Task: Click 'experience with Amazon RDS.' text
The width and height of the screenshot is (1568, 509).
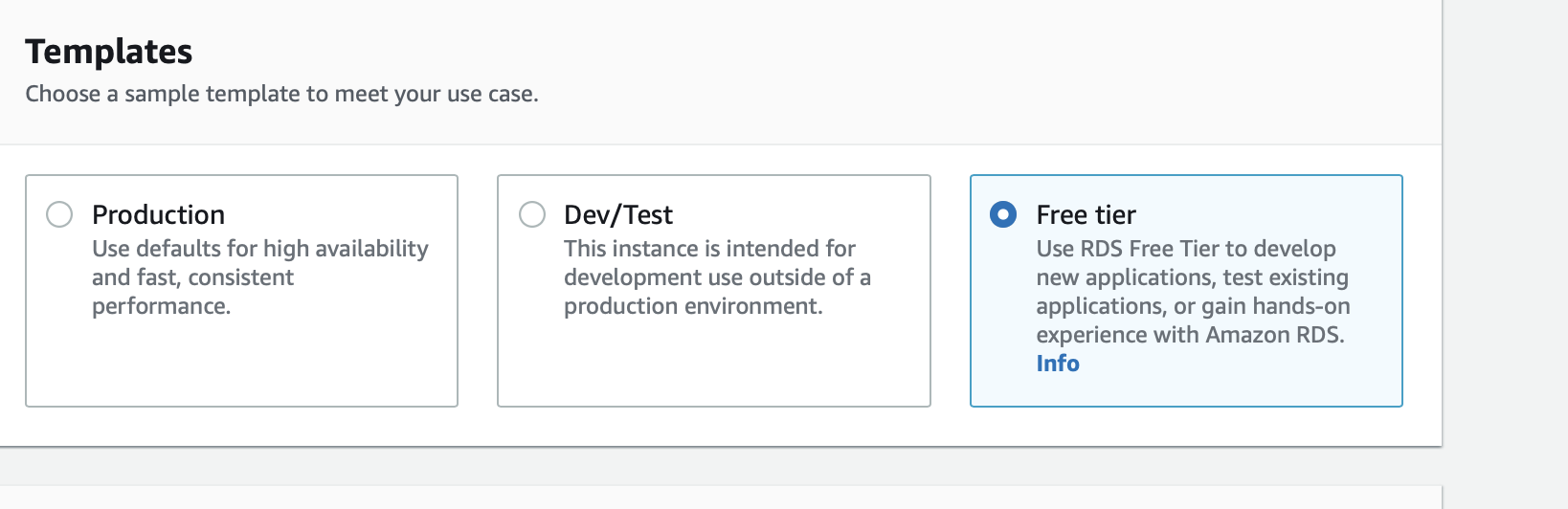Action: tap(1190, 335)
